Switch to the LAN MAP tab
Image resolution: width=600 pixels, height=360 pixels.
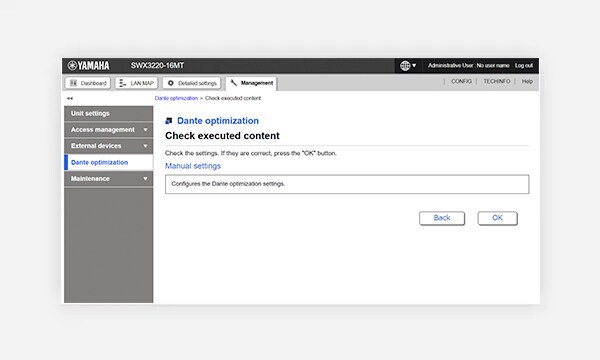(136, 83)
